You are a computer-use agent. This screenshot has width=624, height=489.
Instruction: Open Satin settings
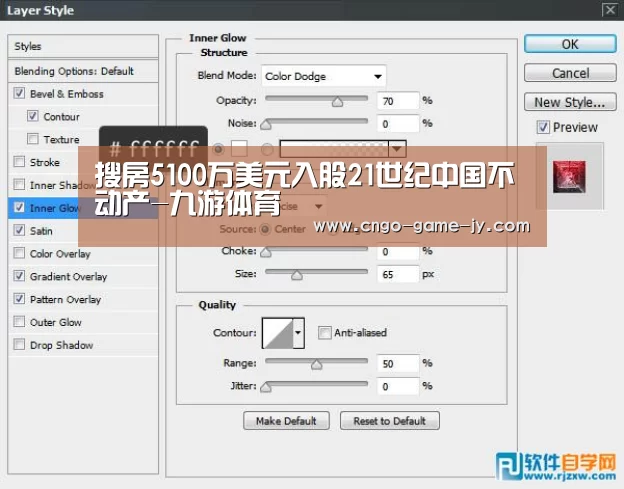click(41, 231)
